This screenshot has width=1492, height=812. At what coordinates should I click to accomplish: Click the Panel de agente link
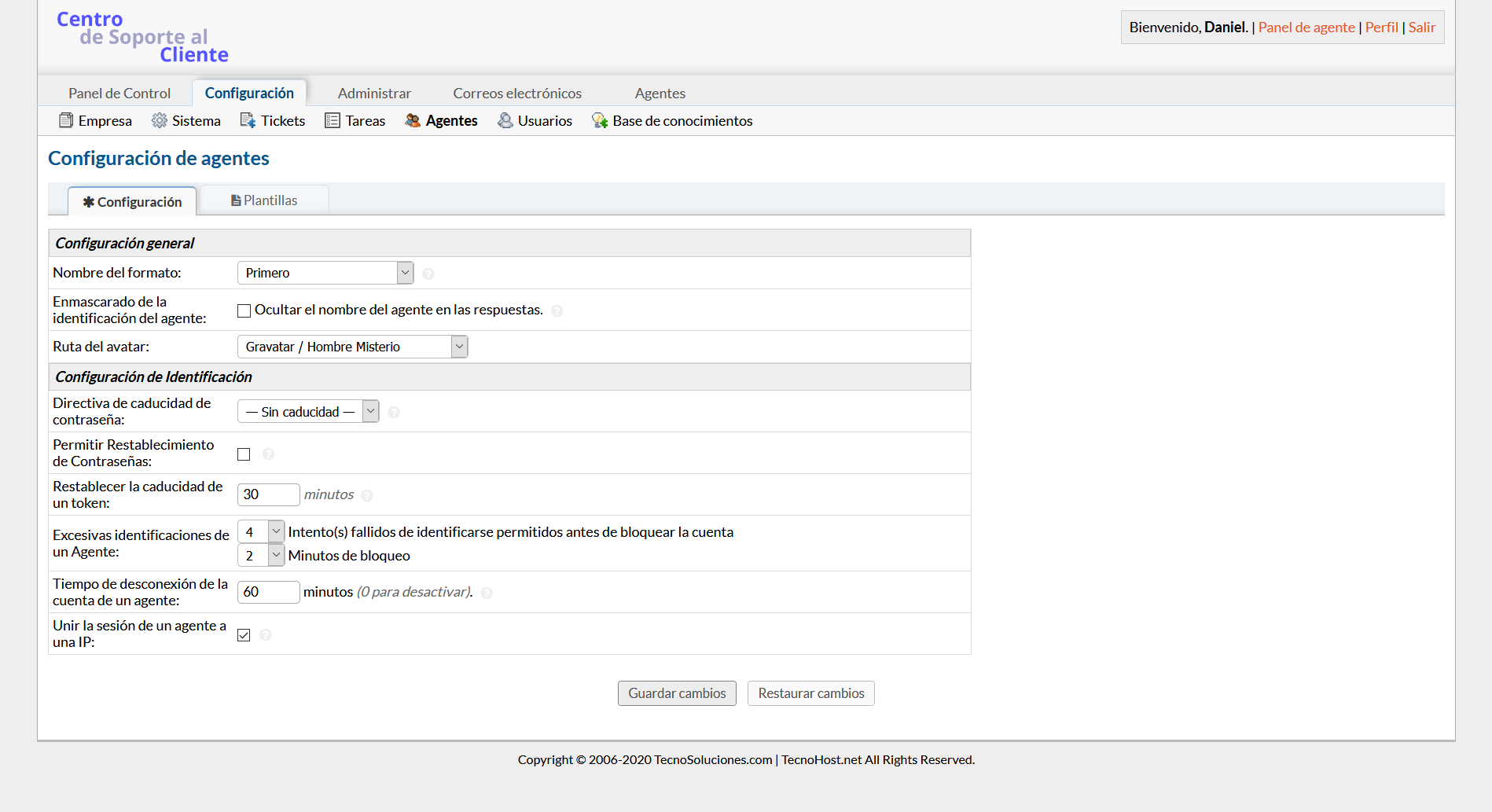(1306, 28)
